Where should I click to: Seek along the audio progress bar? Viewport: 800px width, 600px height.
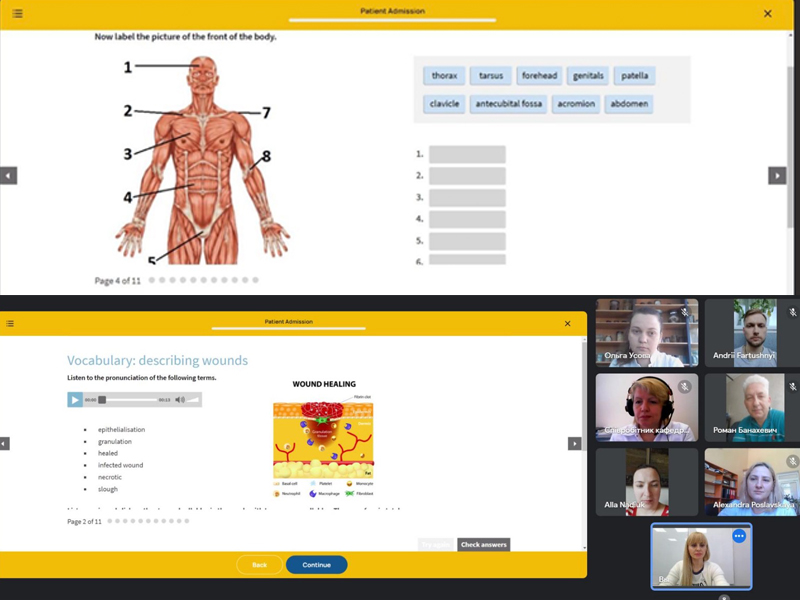[128, 400]
